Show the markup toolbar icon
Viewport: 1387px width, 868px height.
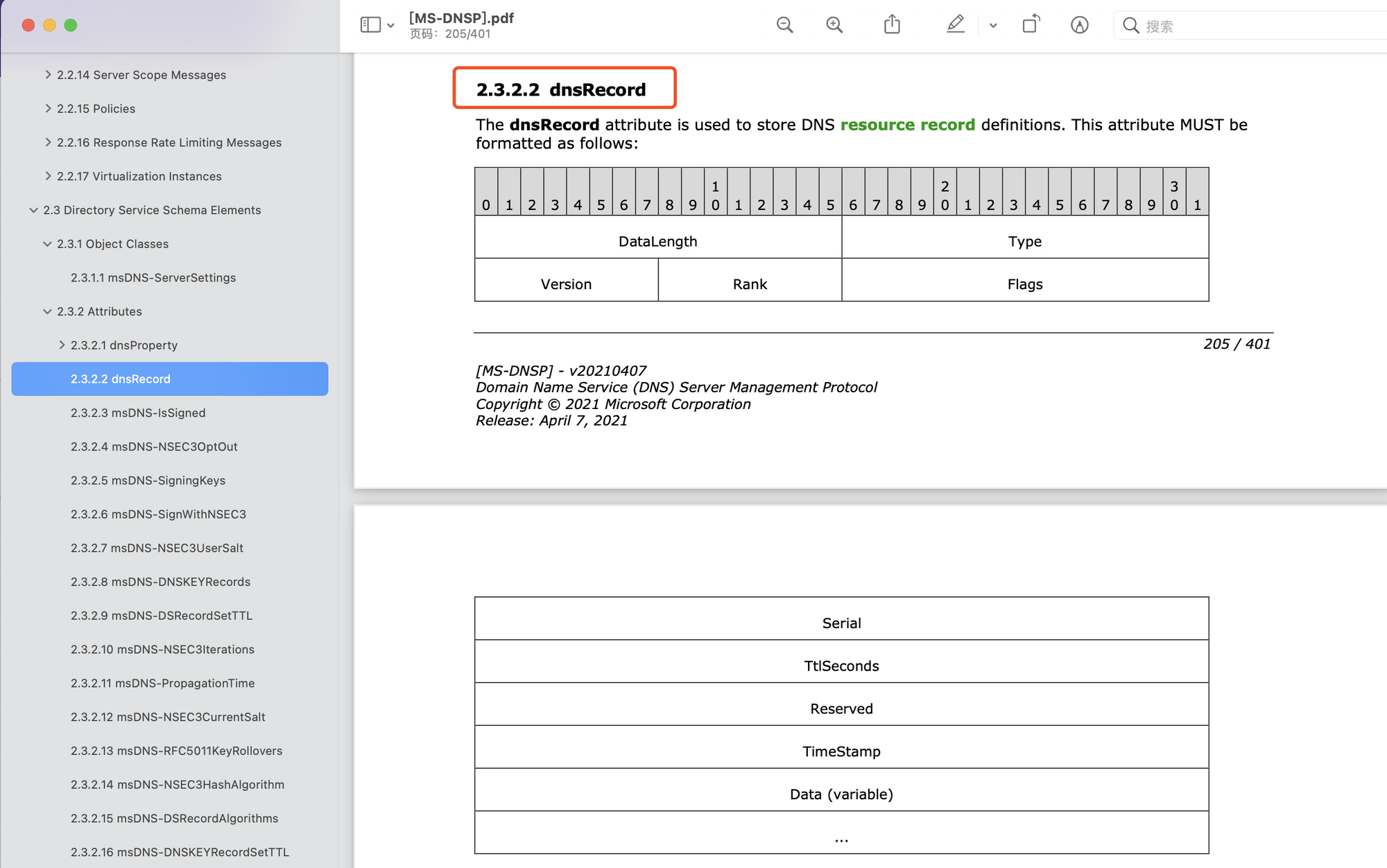tap(1079, 26)
